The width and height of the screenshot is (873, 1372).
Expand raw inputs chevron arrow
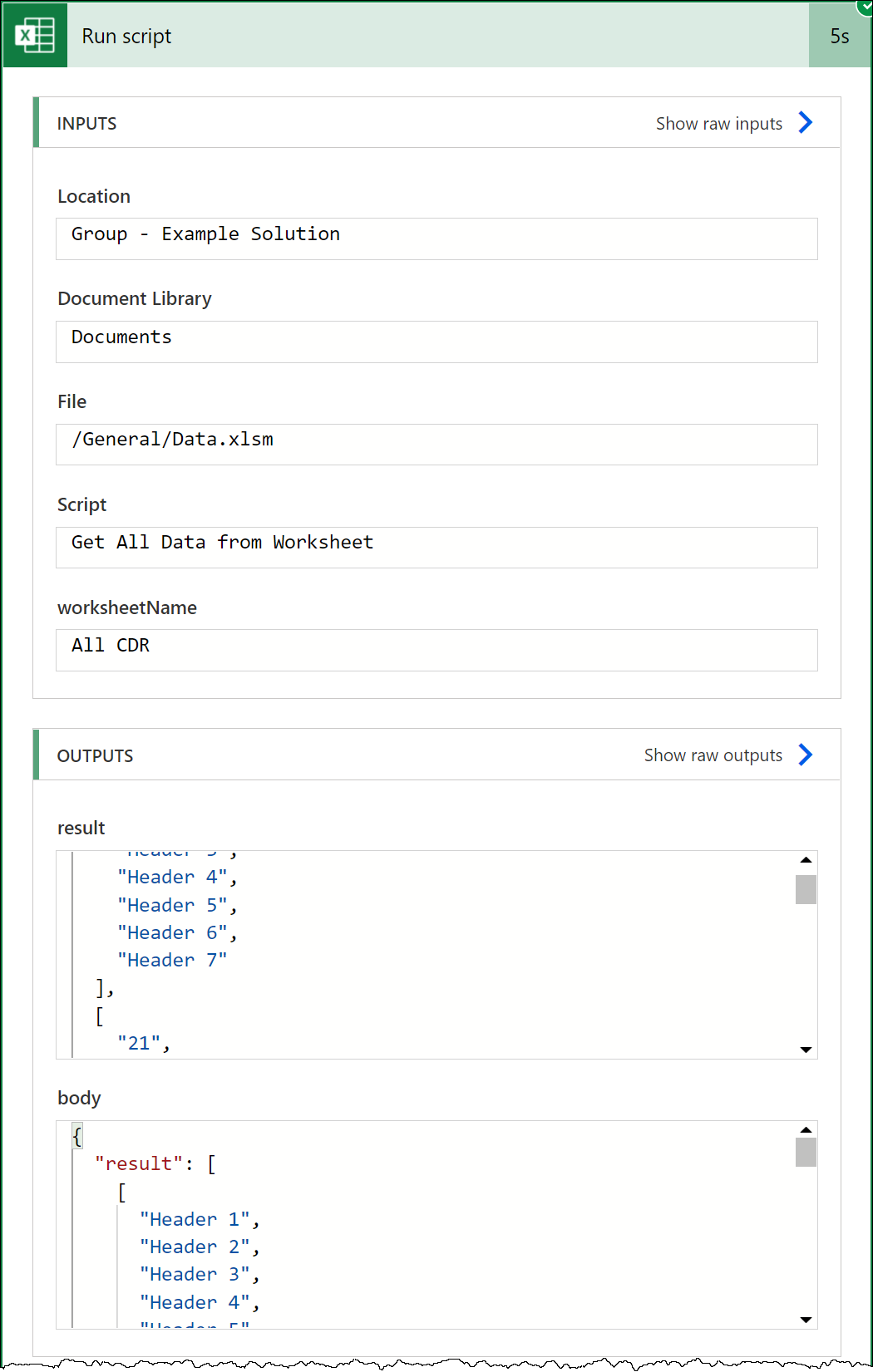coord(805,123)
